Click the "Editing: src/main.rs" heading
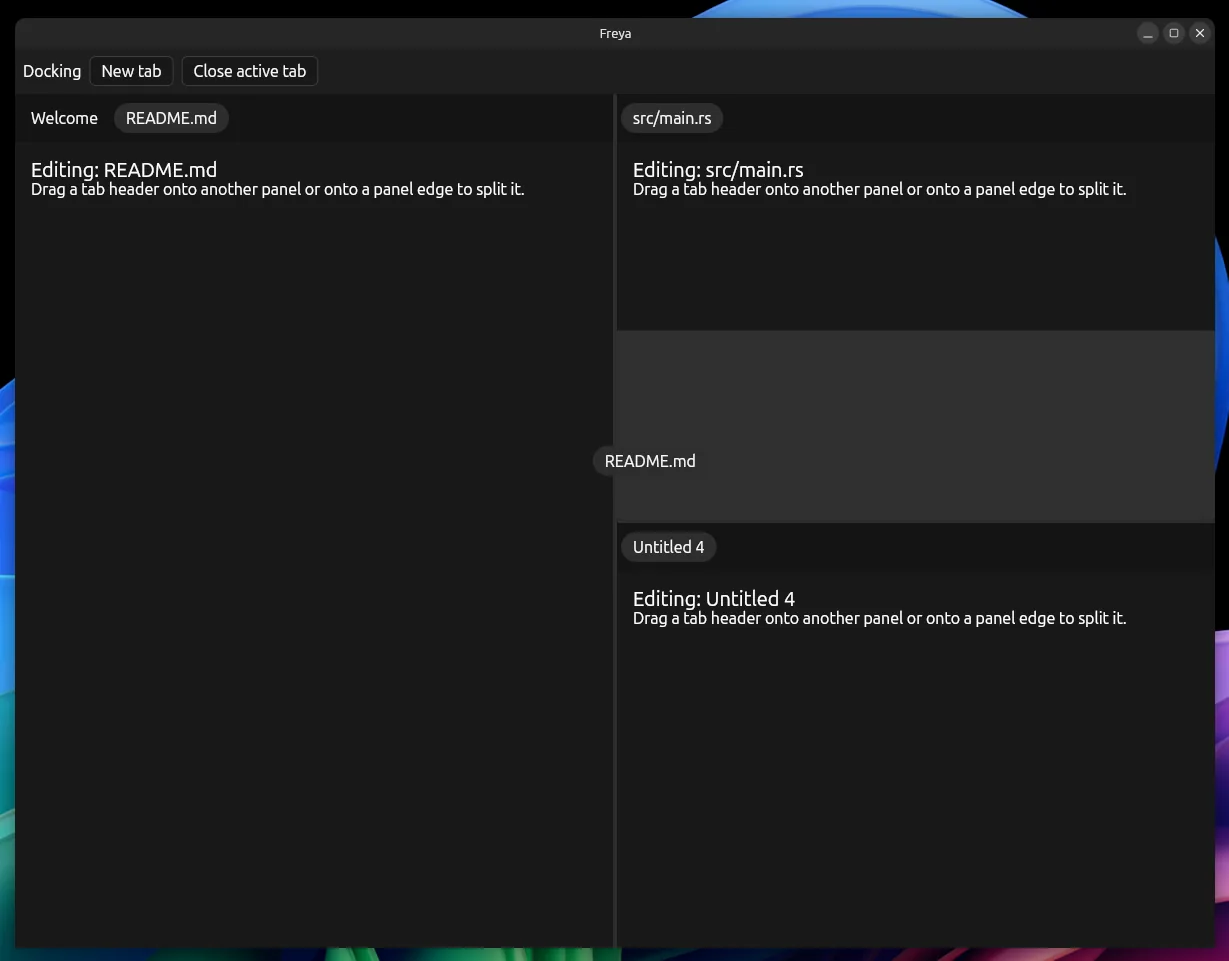Image resolution: width=1229 pixels, height=961 pixels. 718,170
